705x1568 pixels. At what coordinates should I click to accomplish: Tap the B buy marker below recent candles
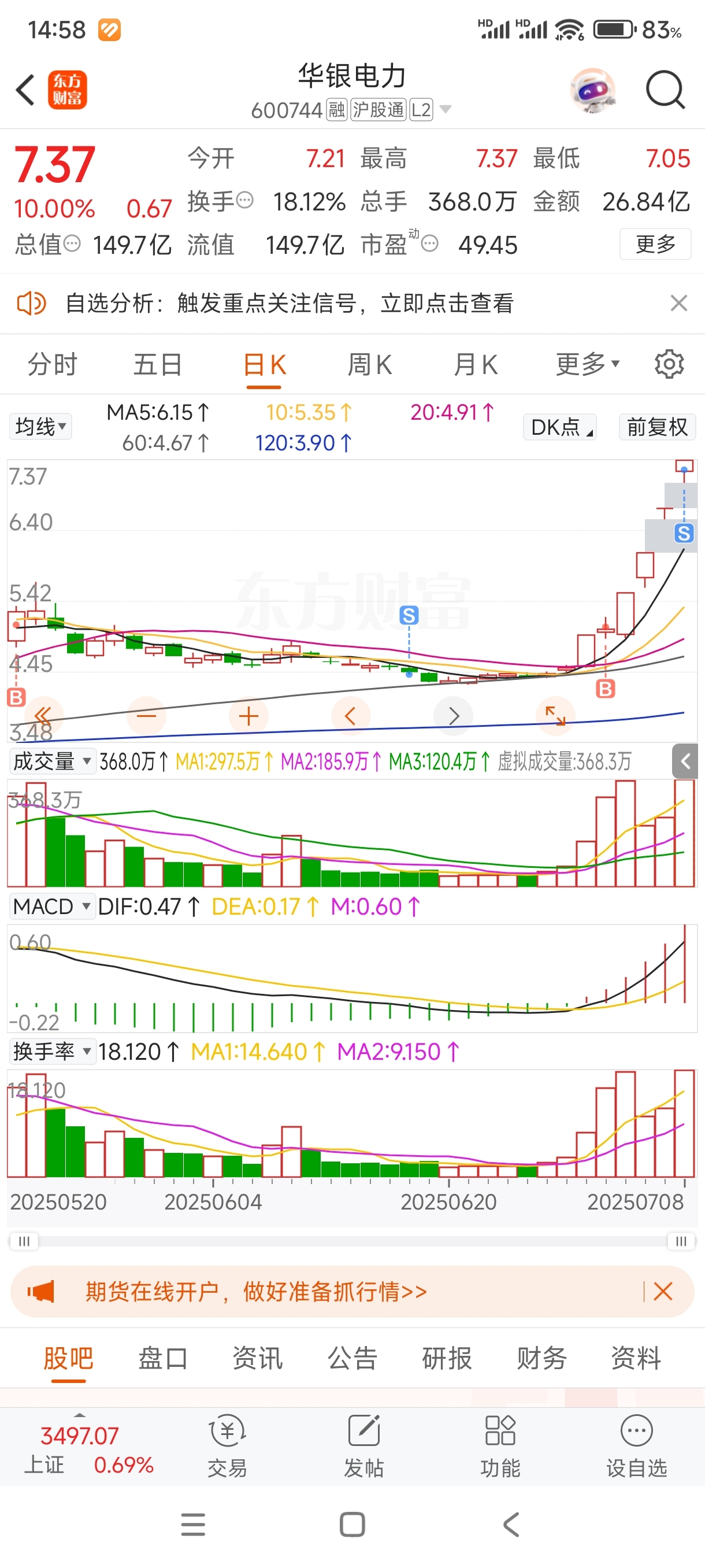(x=605, y=689)
